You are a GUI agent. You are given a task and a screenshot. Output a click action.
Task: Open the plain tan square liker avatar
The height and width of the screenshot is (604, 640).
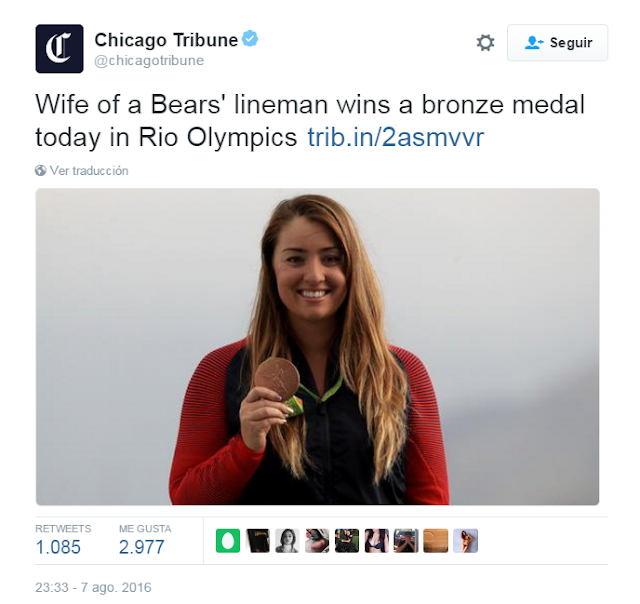coord(436,541)
